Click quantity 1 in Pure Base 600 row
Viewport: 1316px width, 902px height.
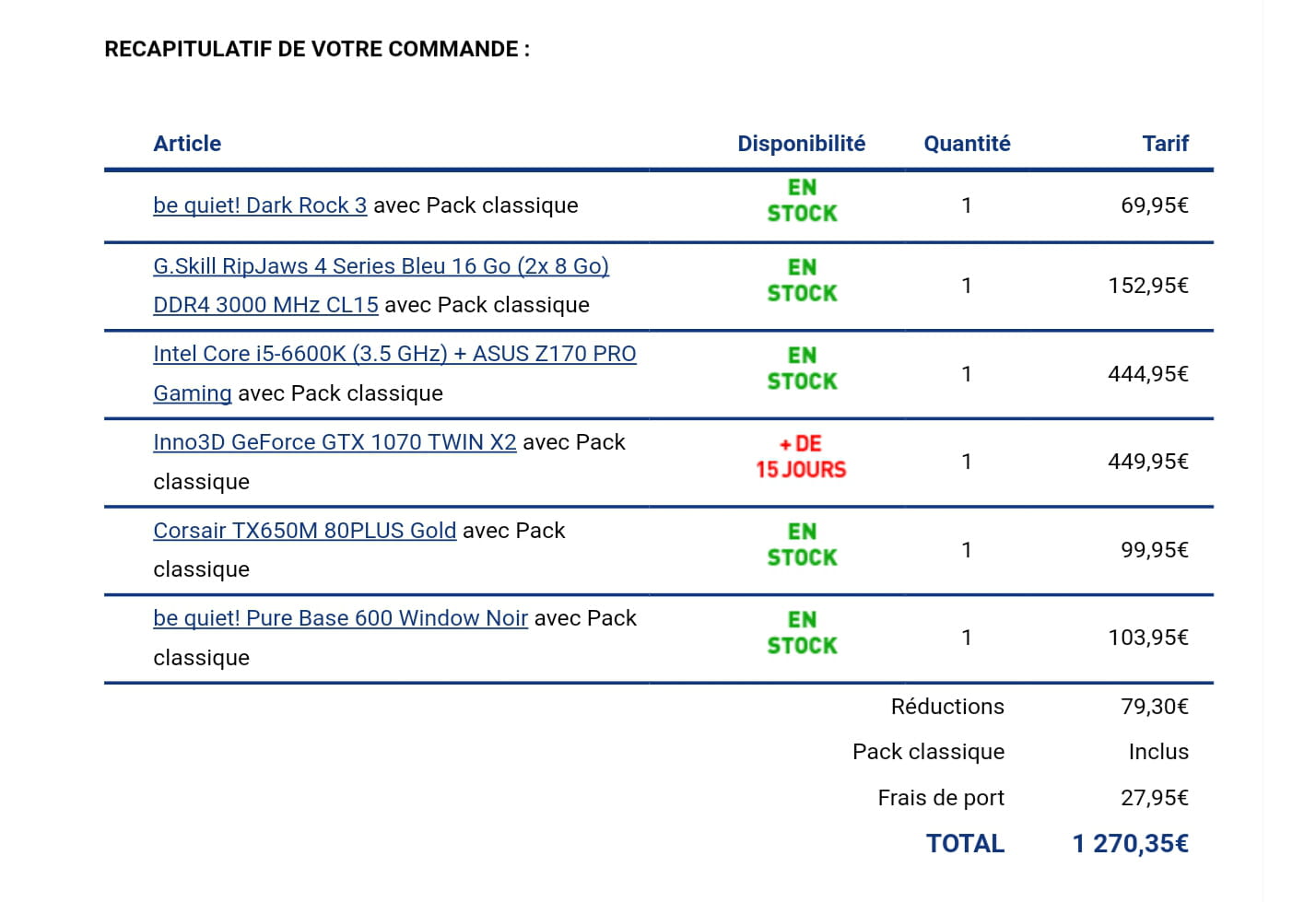coord(967,638)
